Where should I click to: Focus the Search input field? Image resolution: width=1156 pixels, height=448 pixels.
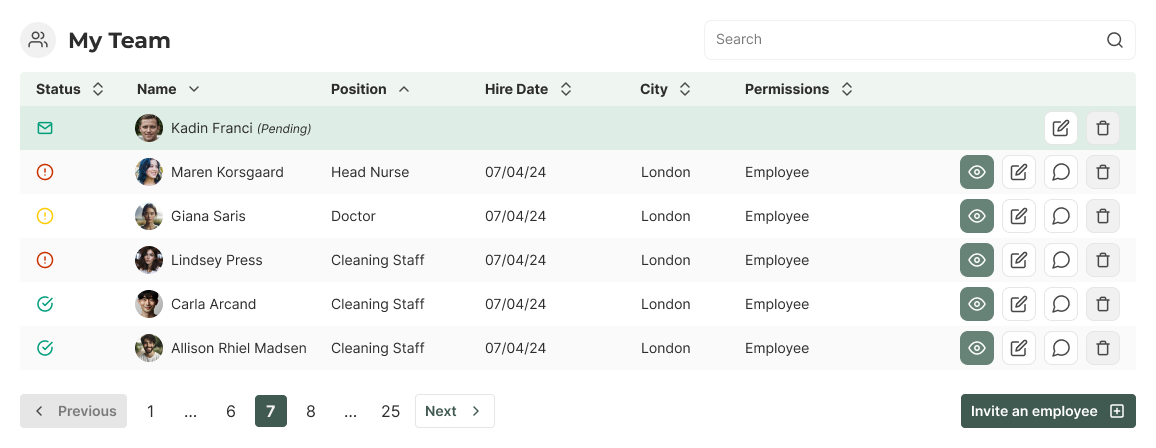click(900, 40)
